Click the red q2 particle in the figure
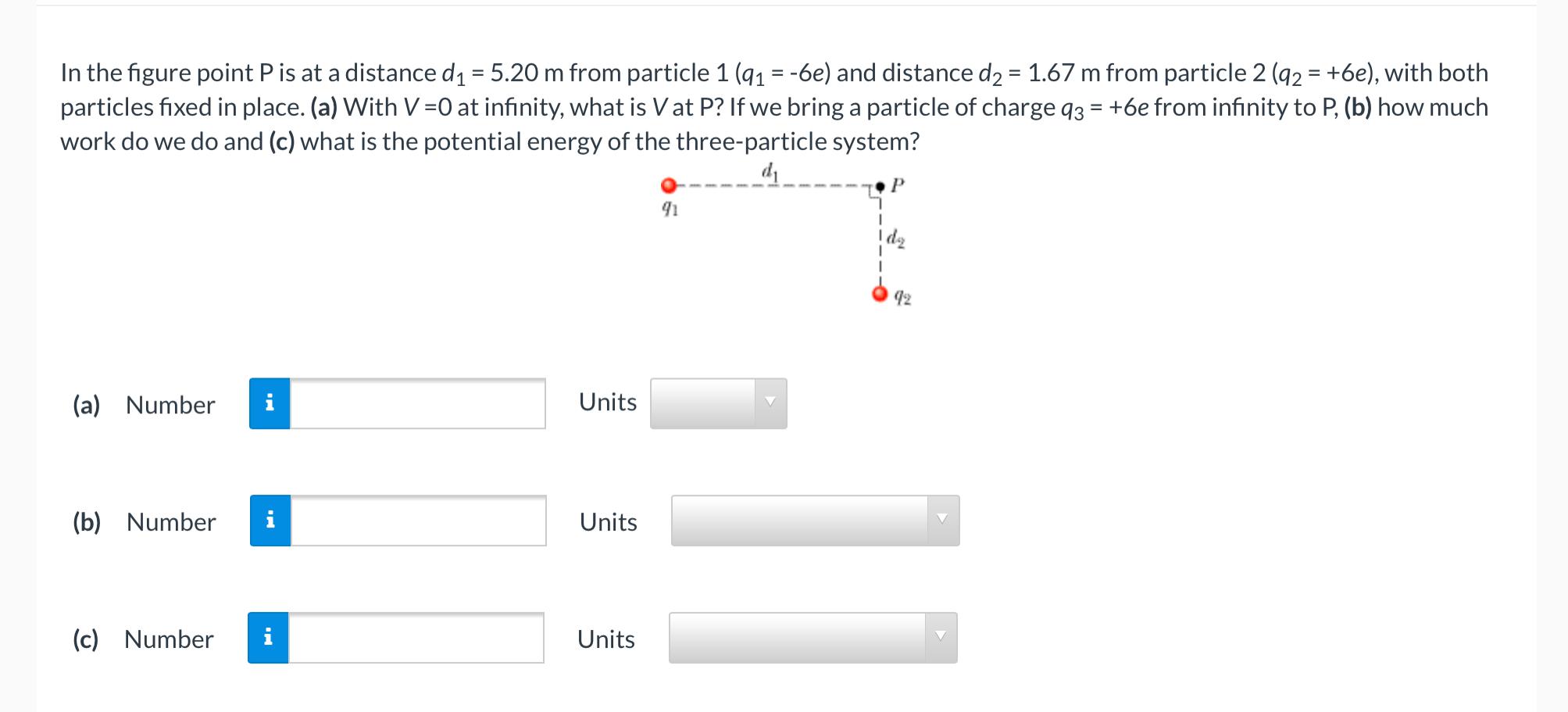1568x712 pixels. click(880, 294)
